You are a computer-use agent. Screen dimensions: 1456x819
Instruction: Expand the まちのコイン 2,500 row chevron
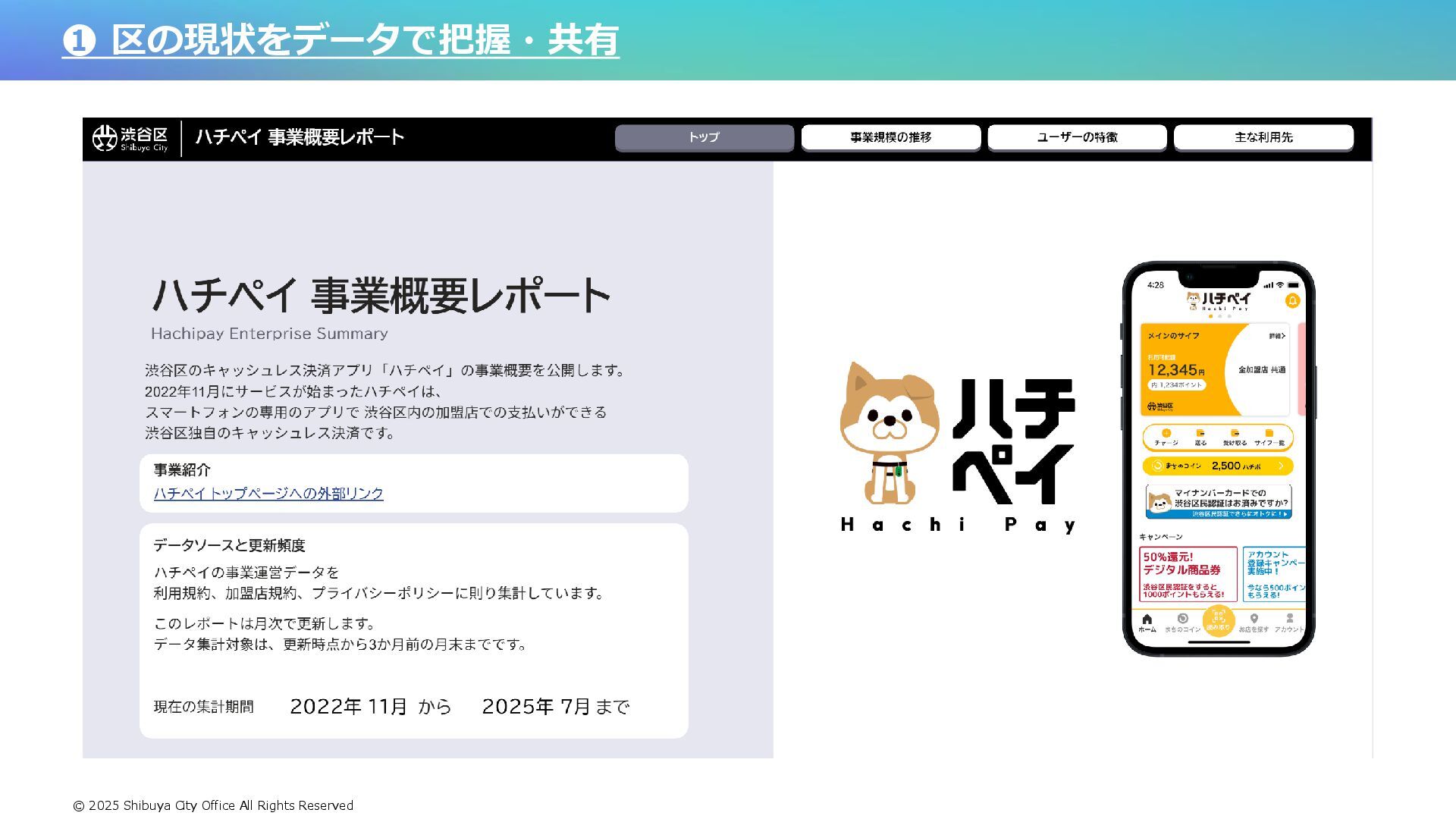pyautogui.click(x=1281, y=466)
